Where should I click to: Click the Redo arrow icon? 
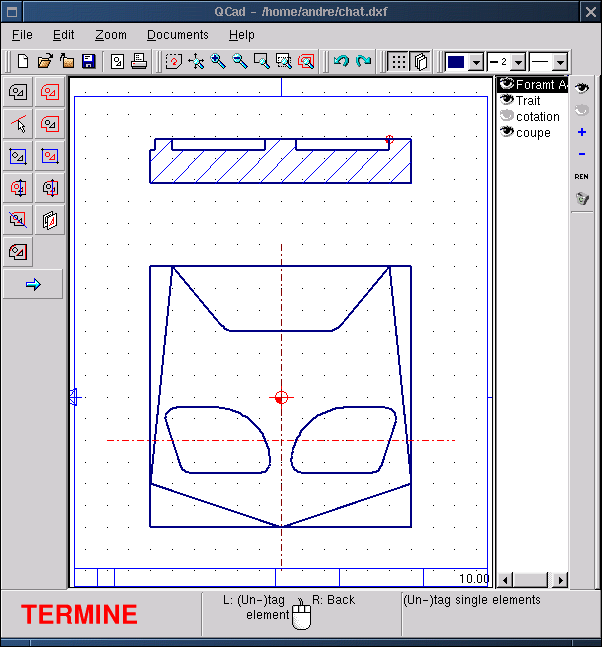(x=363, y=61)
